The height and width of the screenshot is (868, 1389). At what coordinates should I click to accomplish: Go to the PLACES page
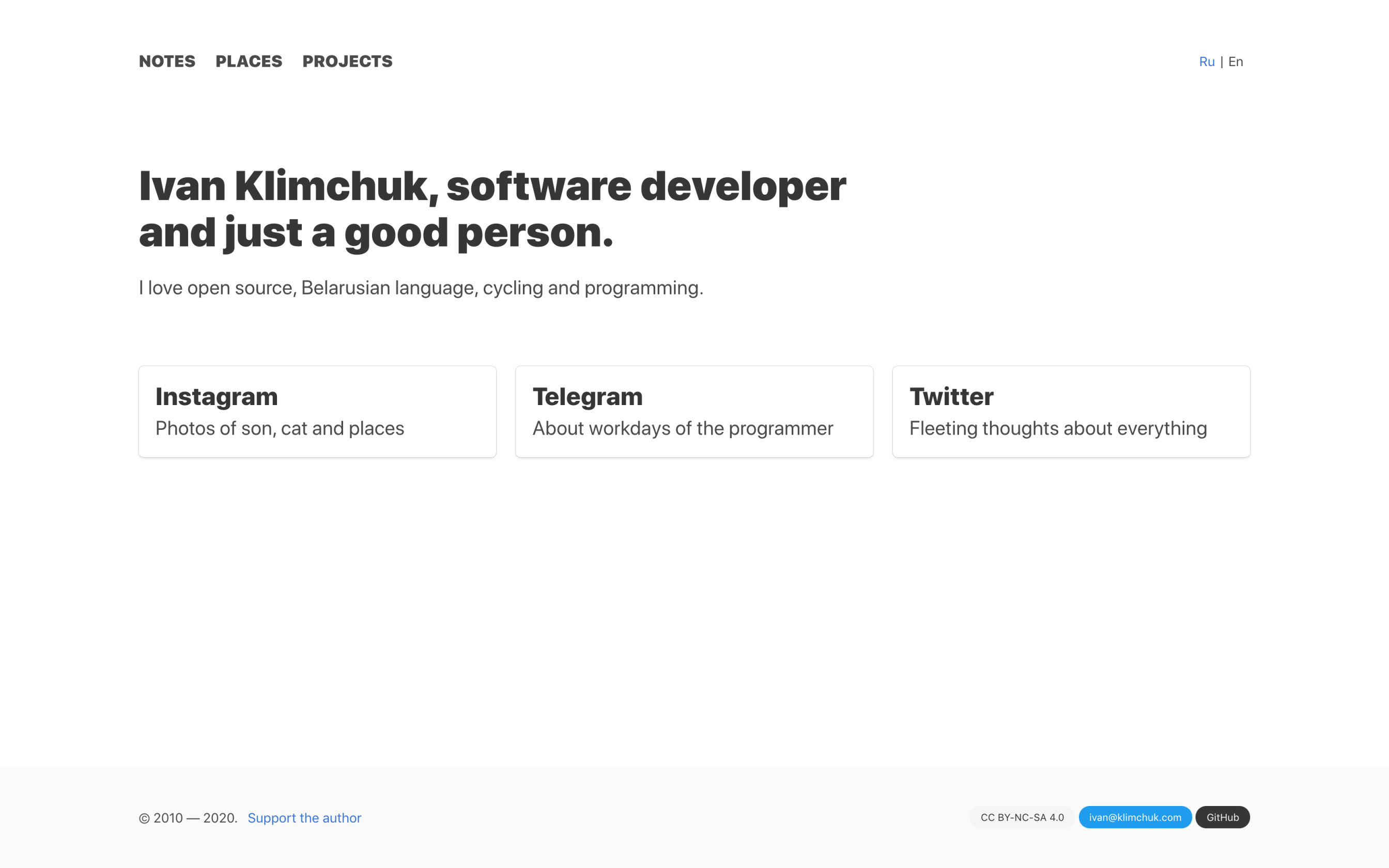click(249, 61)
